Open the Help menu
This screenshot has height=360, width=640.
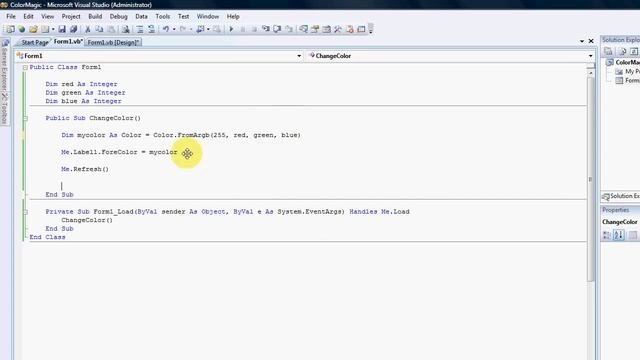233,16
